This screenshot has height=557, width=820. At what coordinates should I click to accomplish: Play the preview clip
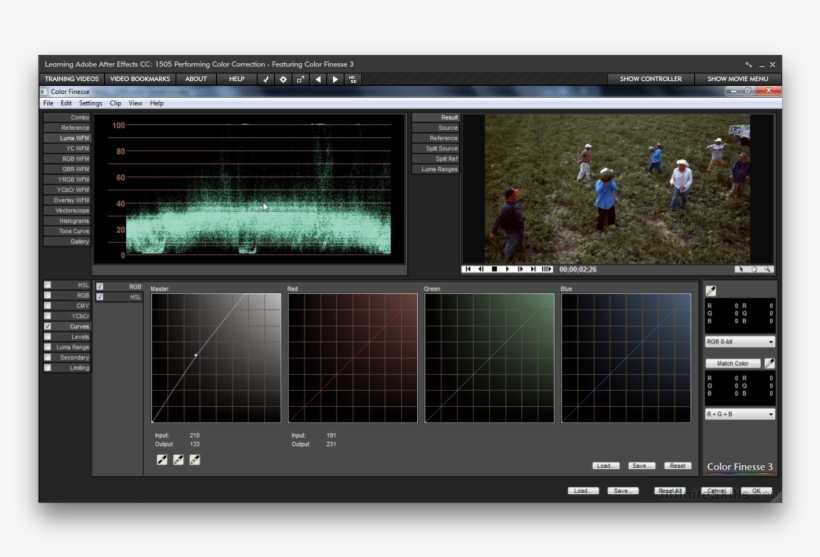click(x=507, y=269)
